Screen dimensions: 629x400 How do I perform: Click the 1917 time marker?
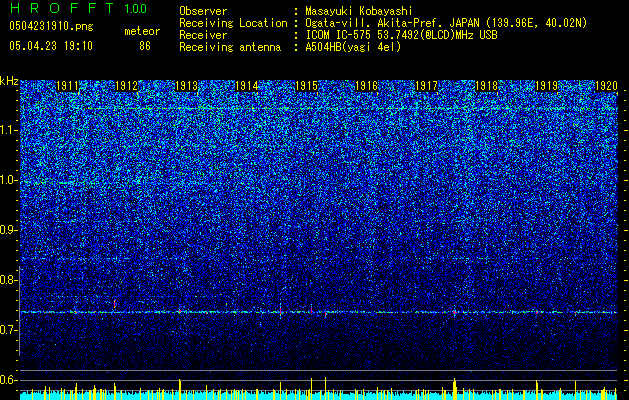click(426, 86)
